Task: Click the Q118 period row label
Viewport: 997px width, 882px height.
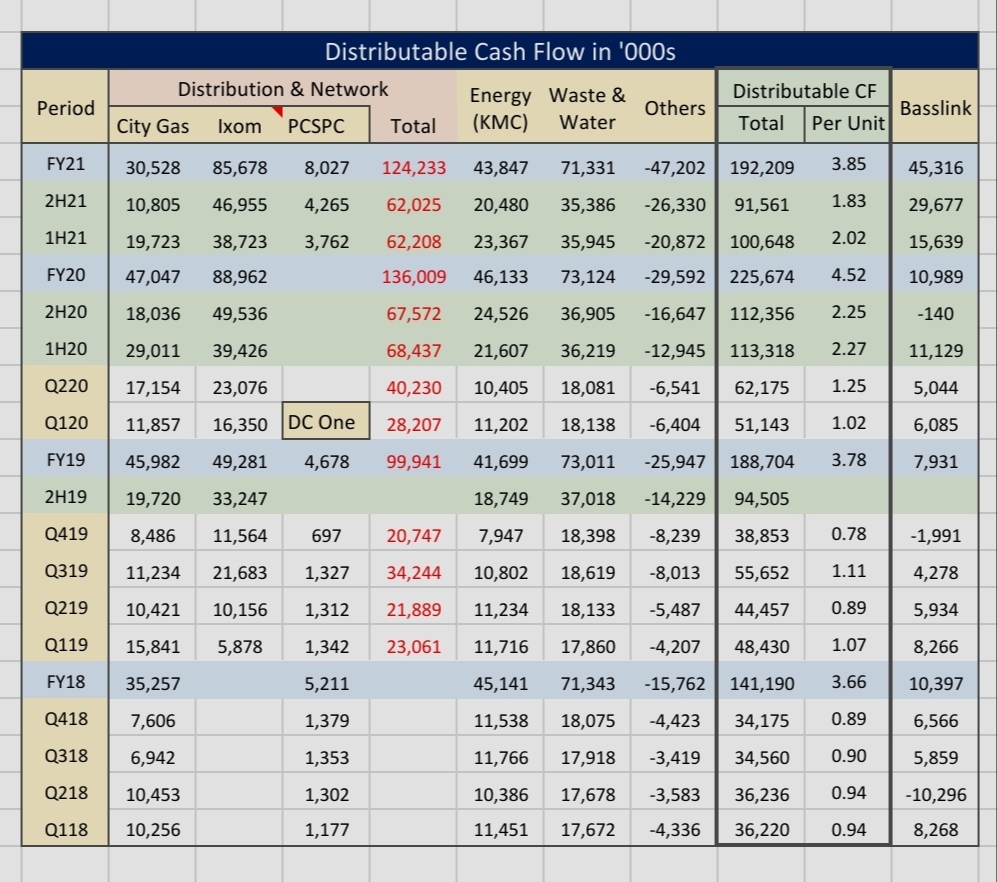Action: pyautogui.click(x=65, y=830)
